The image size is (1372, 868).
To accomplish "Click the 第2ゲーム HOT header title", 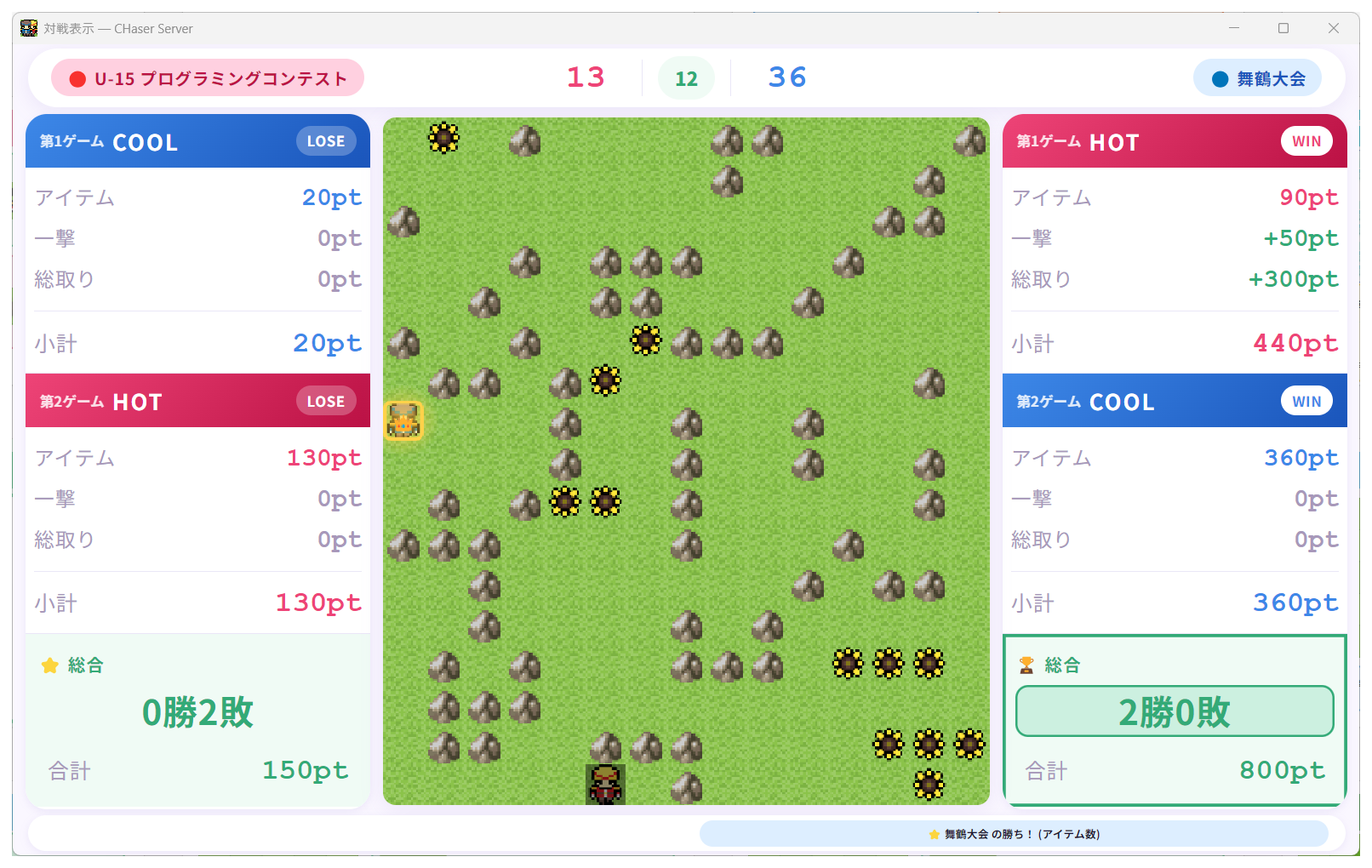I will tap(100, 402).
